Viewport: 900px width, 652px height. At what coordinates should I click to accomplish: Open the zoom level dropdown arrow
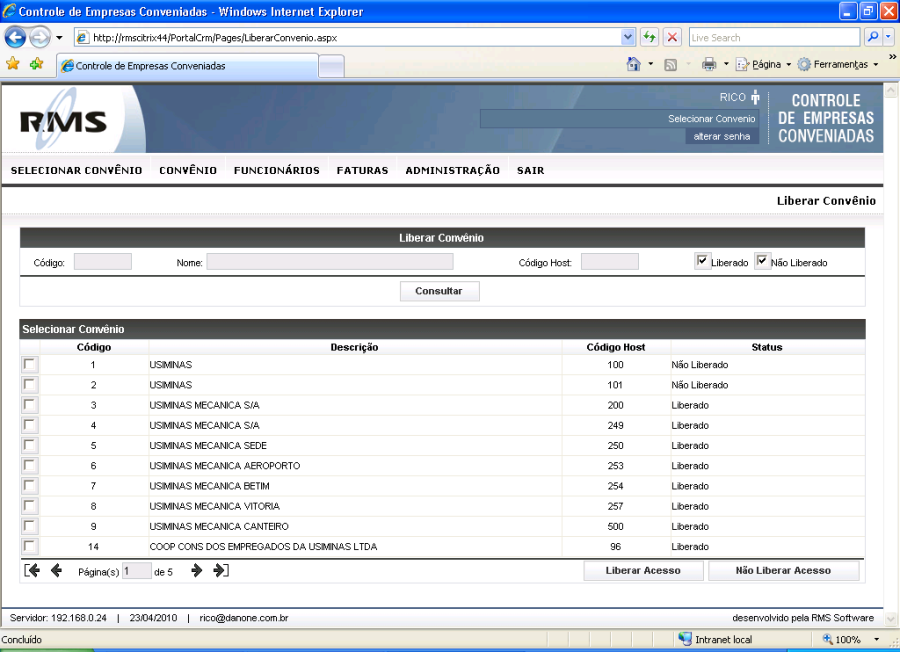pos(876,639)
